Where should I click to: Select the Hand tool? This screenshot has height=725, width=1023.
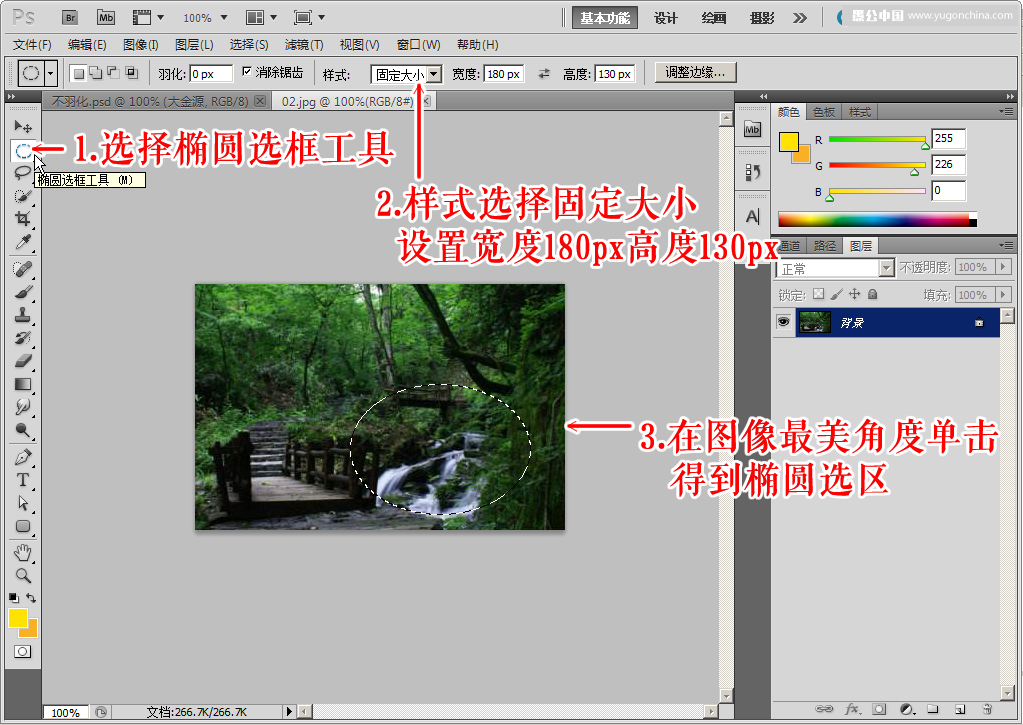(23, 553)
